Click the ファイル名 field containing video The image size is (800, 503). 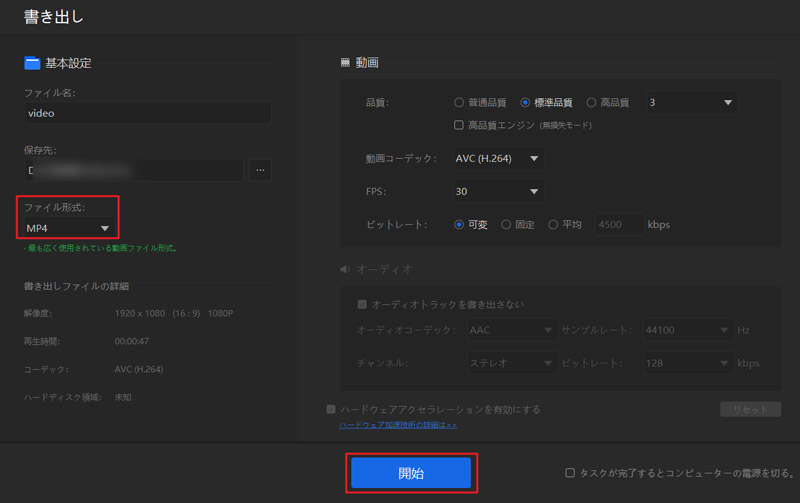coord(147,113)
